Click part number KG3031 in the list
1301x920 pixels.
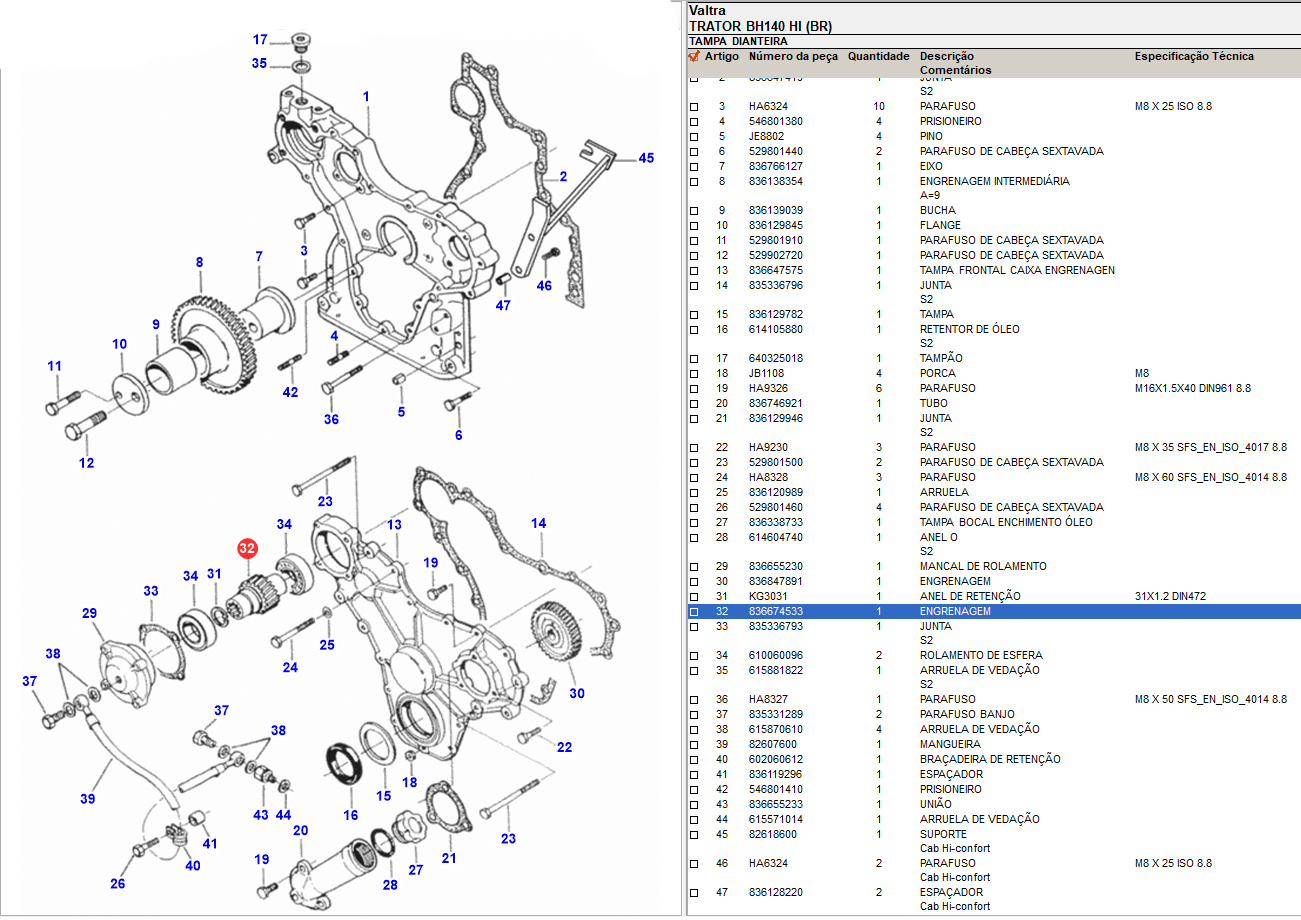point(768,596)
